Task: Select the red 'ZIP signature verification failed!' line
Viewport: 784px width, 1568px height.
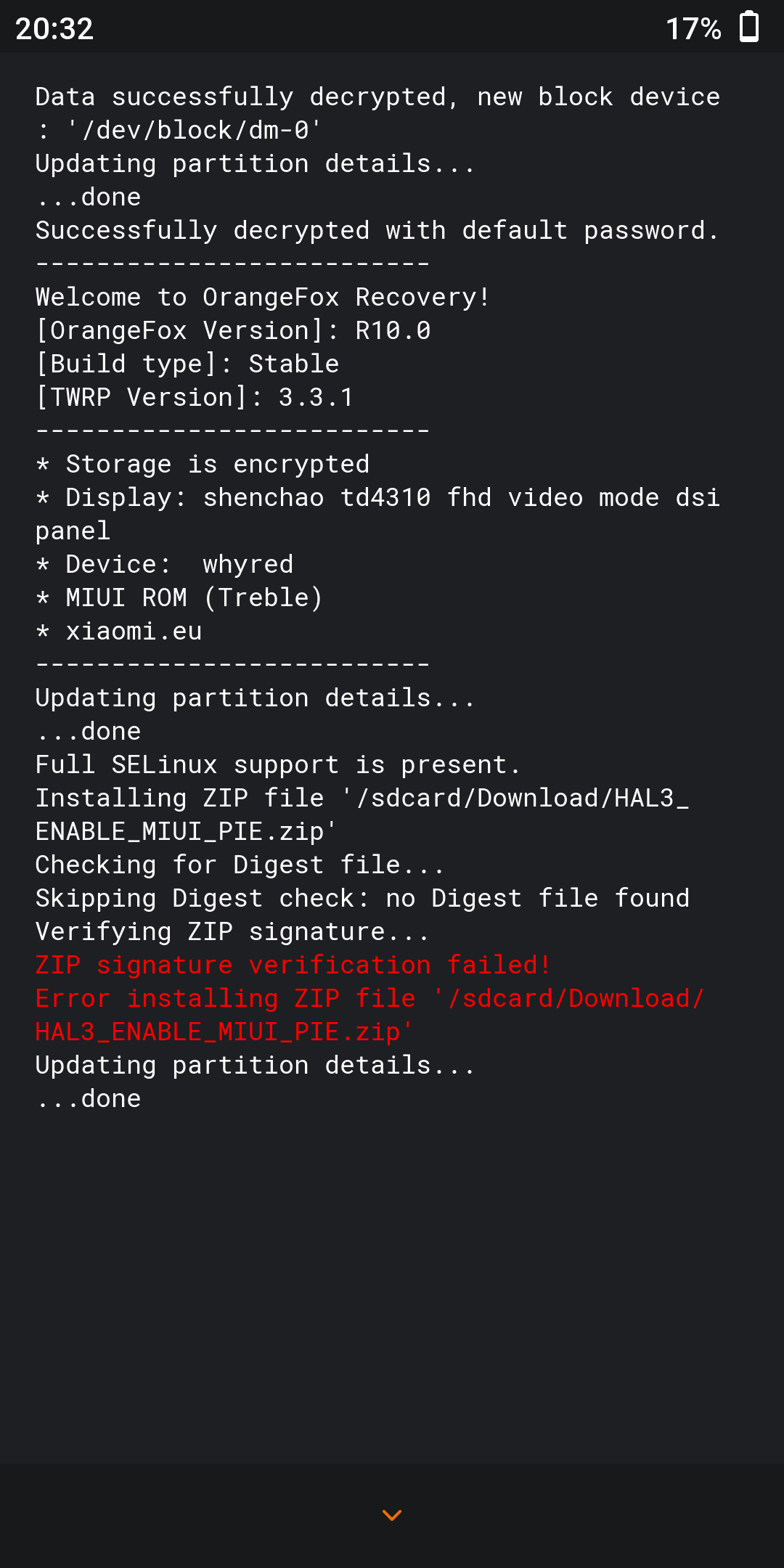Action: tap(293, 965)
